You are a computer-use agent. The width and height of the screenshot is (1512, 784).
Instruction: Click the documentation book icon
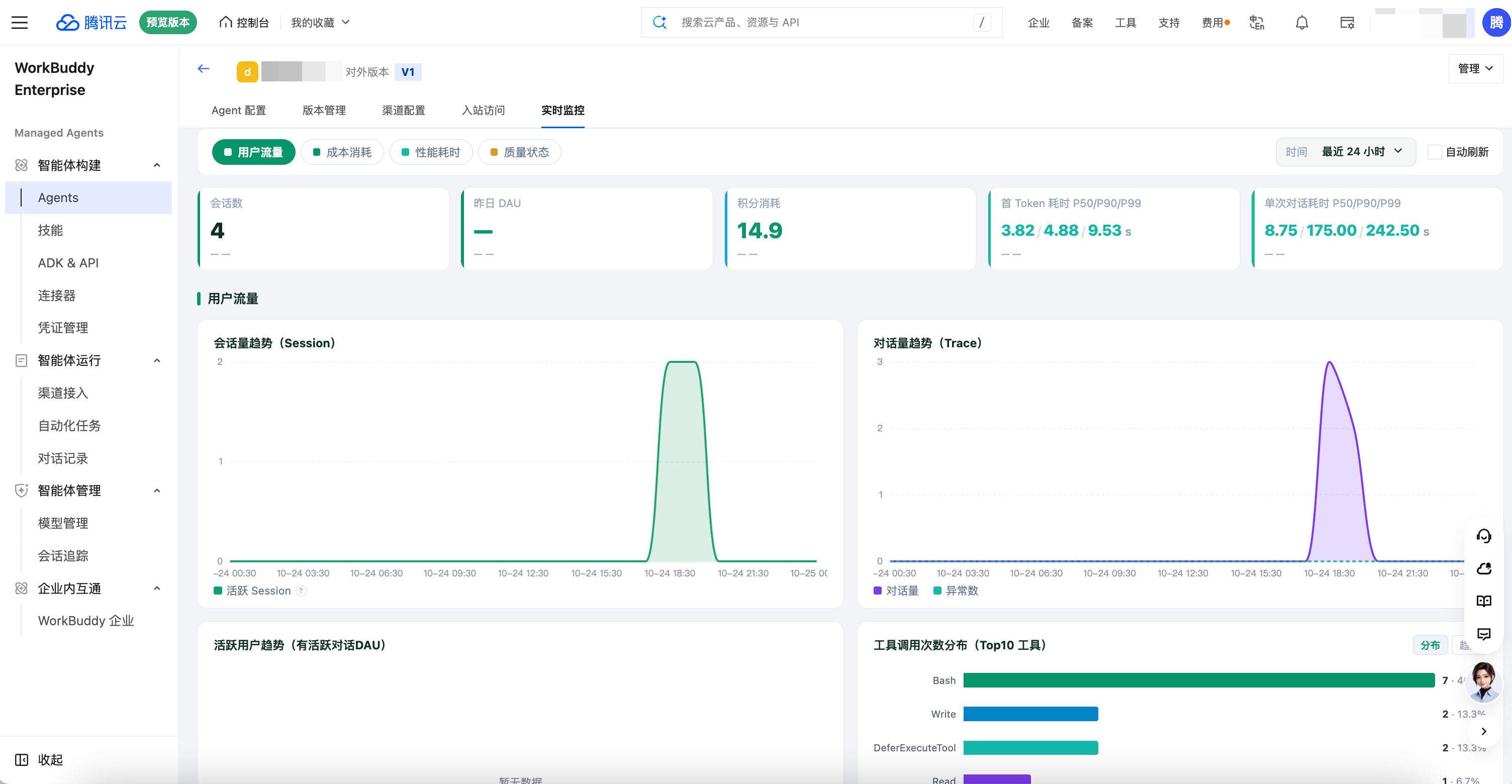(1484, 601)
